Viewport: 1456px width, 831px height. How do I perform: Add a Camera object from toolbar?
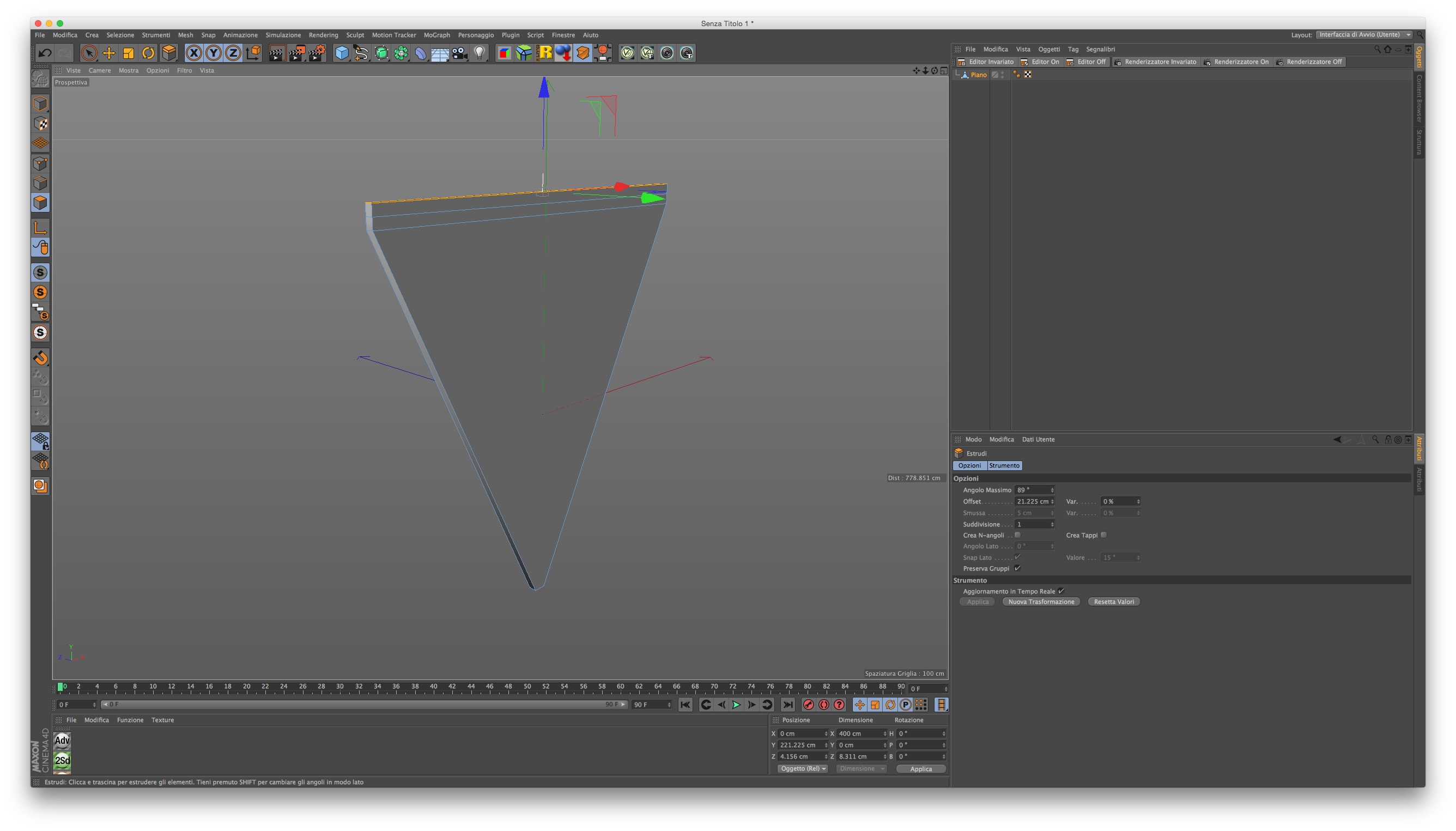coord(459,53)
